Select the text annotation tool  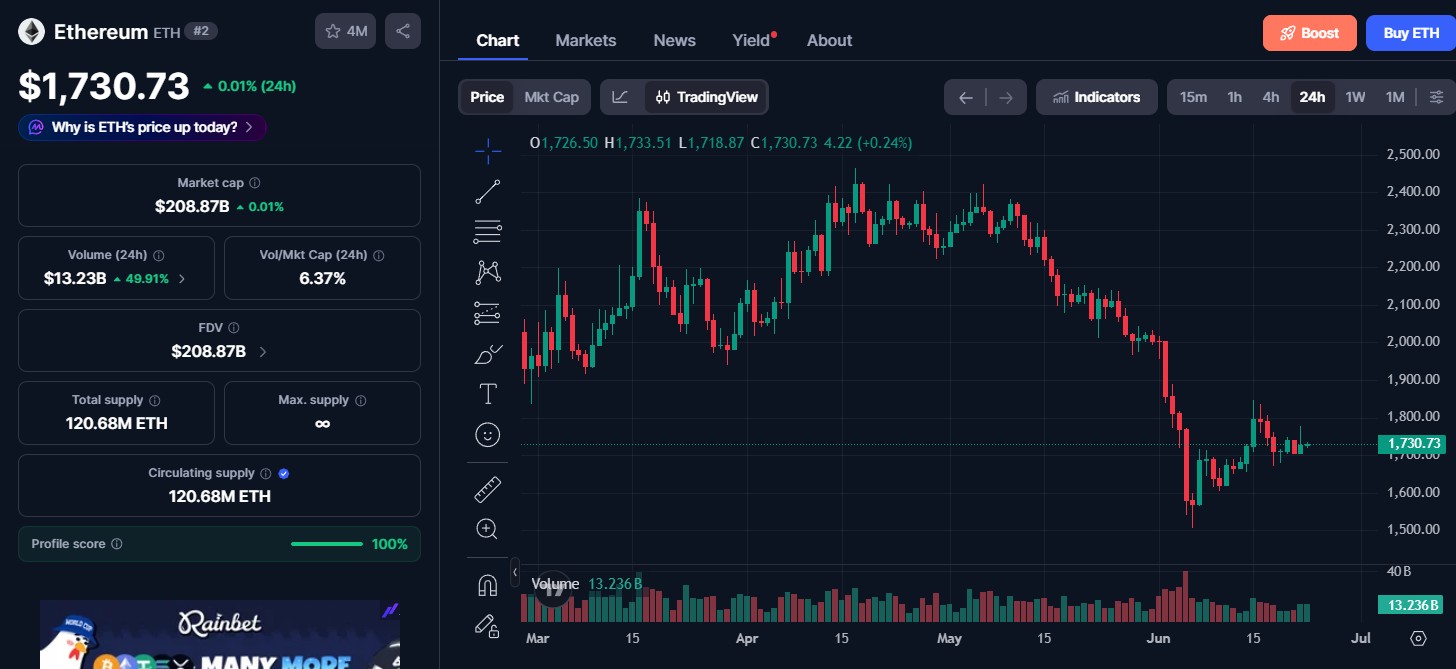pos(488,394)
